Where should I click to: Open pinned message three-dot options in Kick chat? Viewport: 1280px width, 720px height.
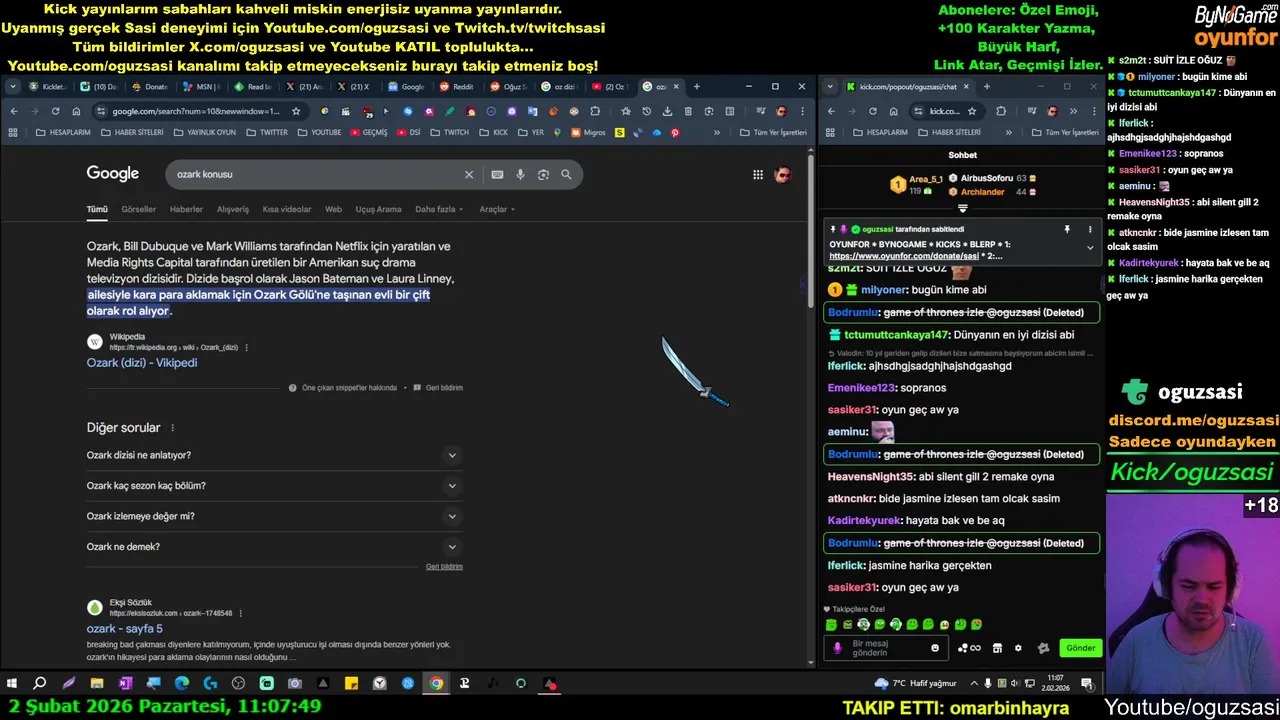pos(1090,229)
